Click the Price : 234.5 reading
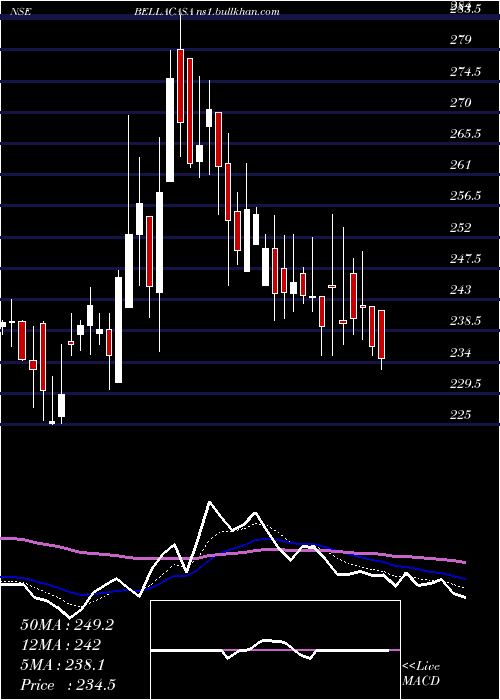This screenshot has width=500, height=700. click(68, 685)
